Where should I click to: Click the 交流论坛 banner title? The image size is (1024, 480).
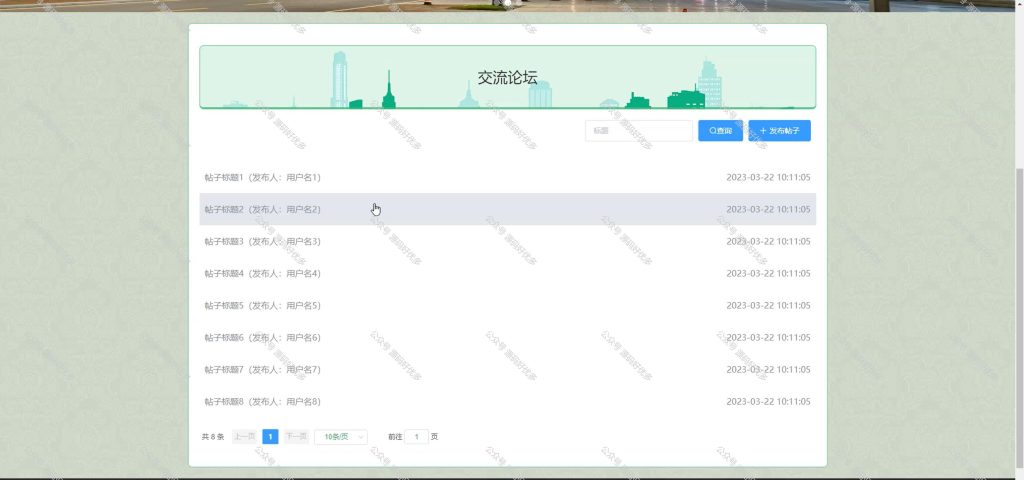tap(507, 78)
